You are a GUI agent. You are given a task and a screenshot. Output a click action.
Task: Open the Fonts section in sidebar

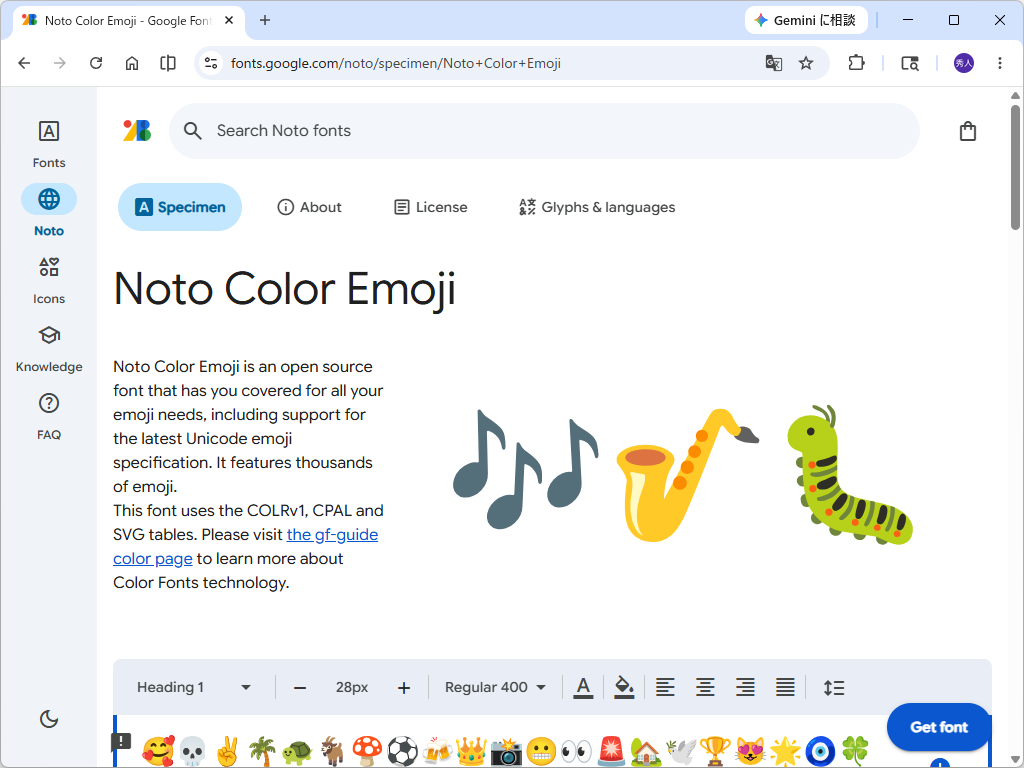pos(49,144)
